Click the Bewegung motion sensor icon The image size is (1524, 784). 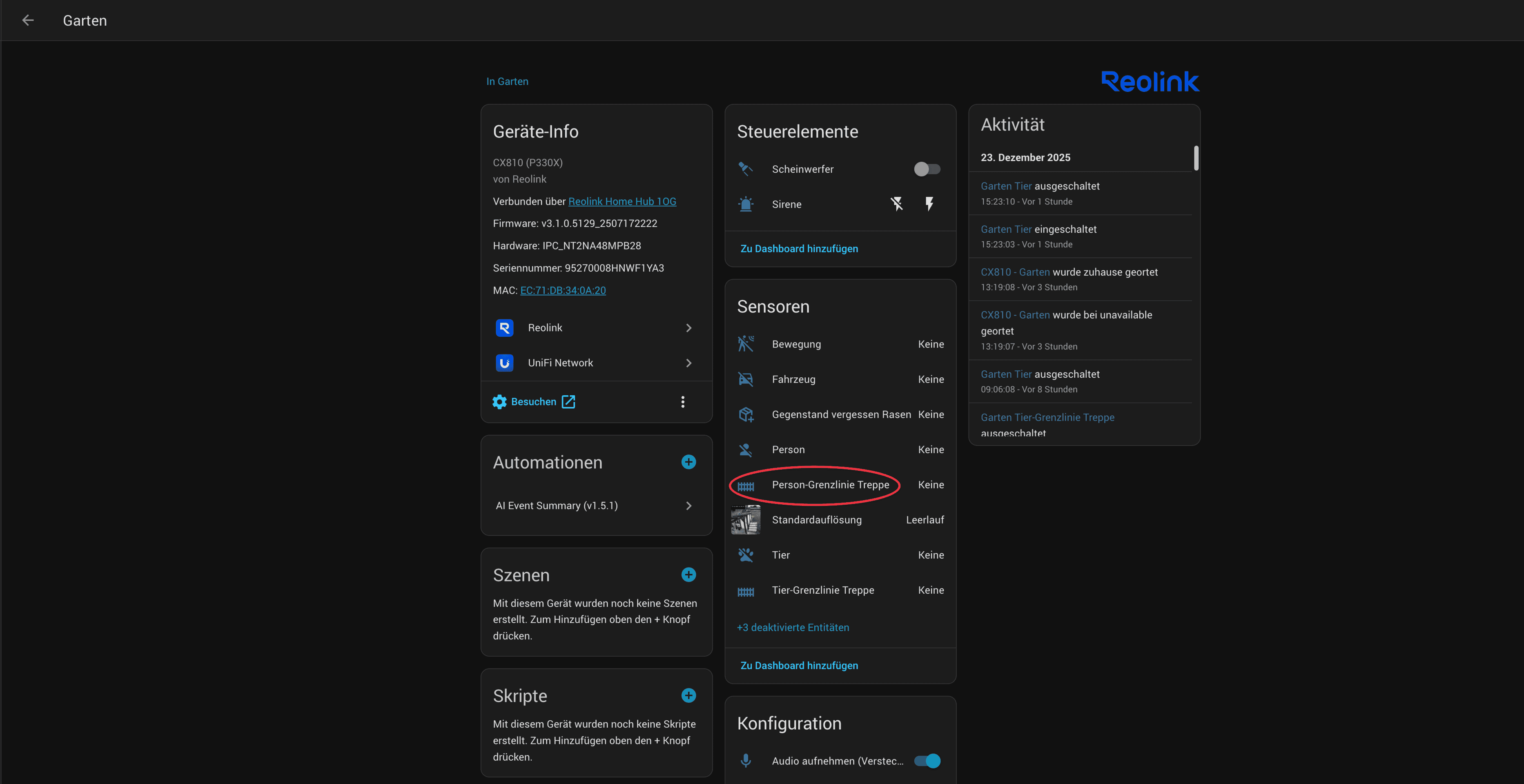[745, 344]
